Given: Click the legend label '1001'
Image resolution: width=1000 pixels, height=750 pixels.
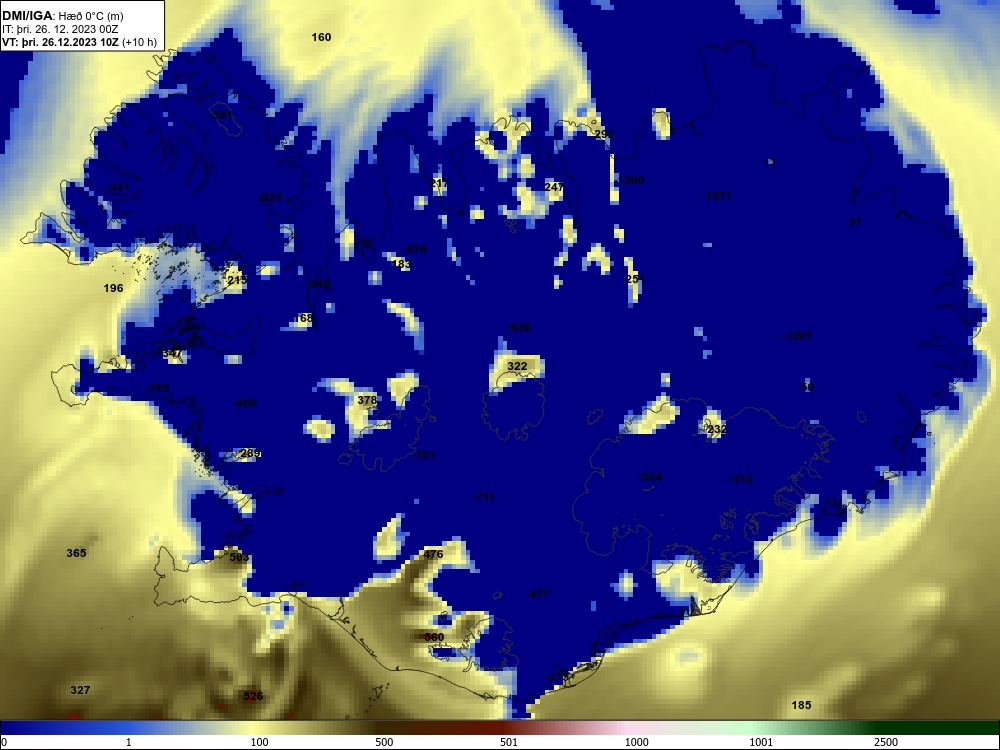Looking at the screenshot, I should click(x=761, y=742).
